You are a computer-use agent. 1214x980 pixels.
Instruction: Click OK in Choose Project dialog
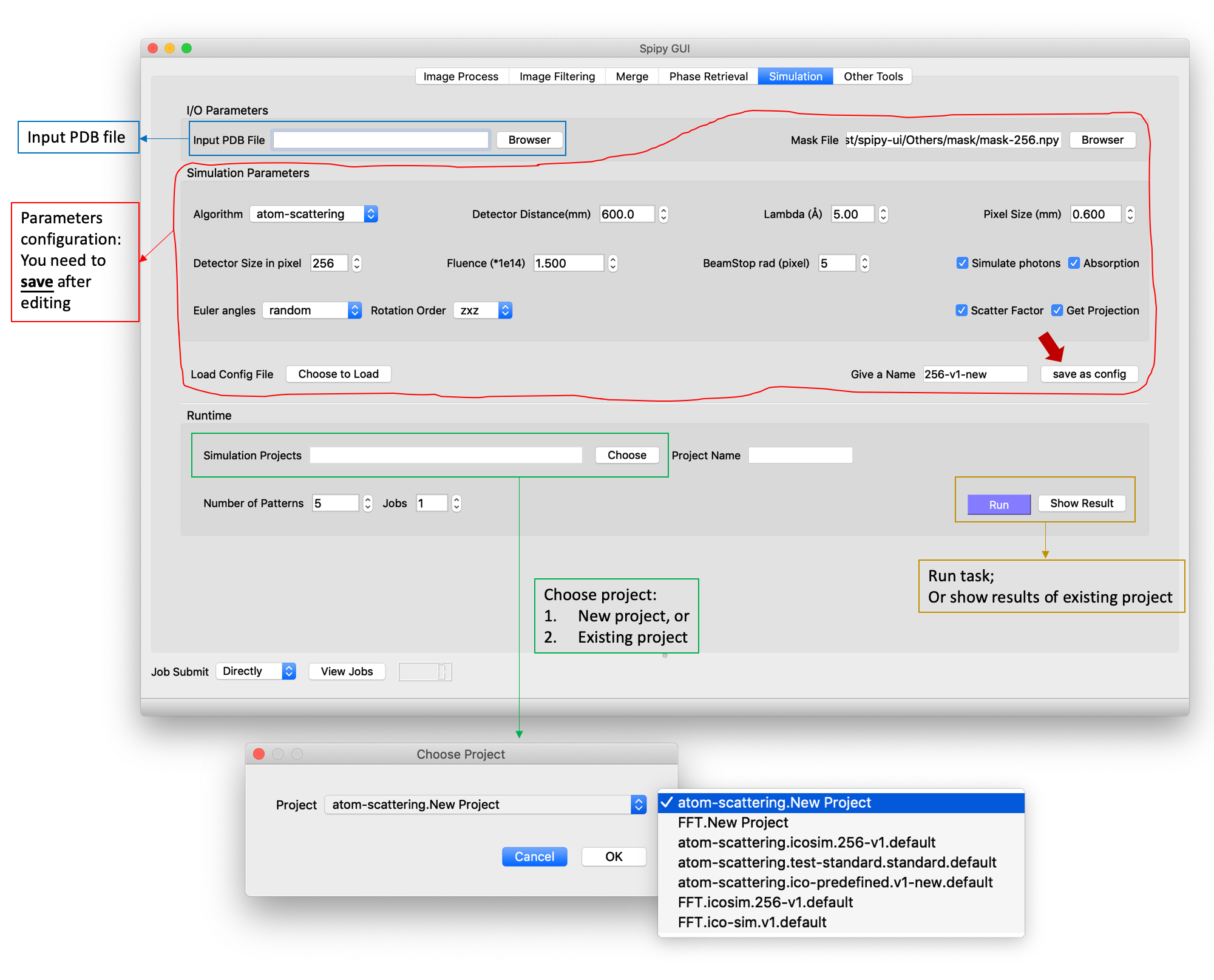pyautogui.click(x=614, y=856)
